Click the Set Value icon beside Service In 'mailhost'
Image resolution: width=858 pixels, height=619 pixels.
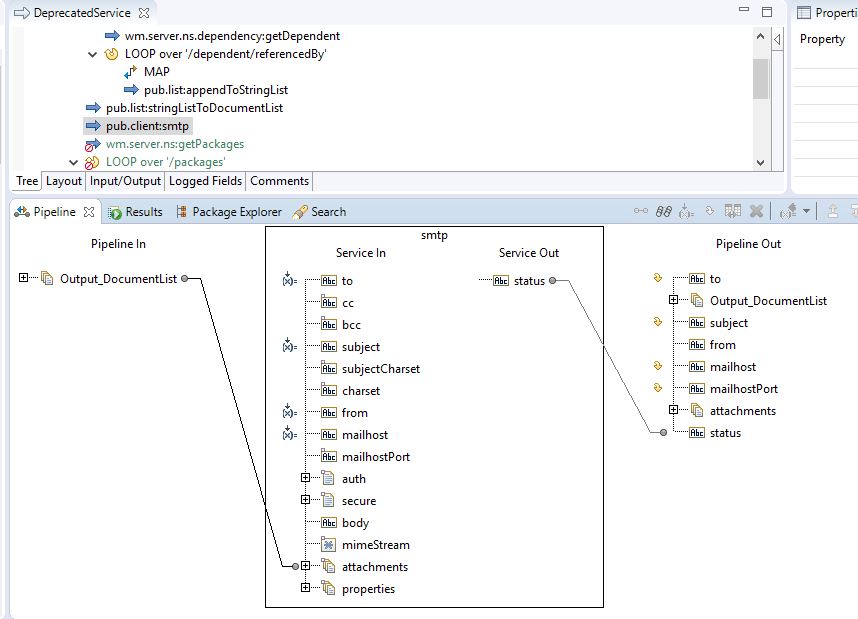point(289,433)
